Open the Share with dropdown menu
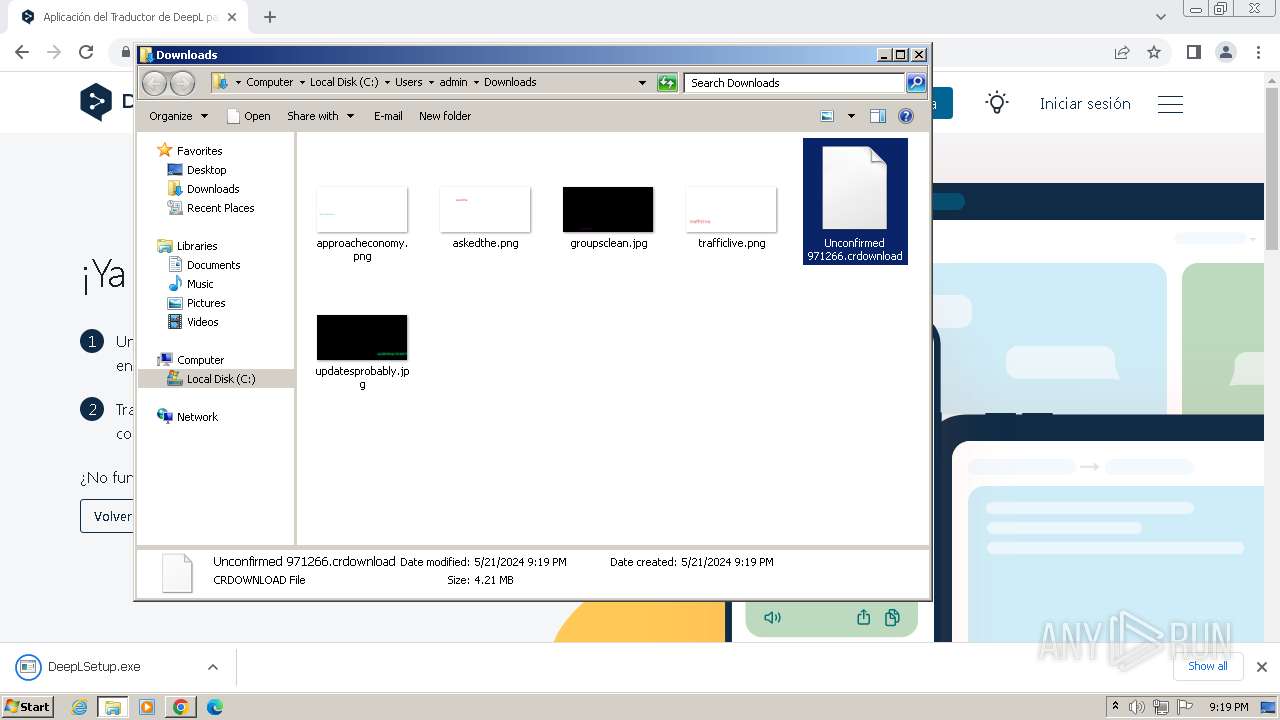1280x720 pixels. tap(320, 116)
